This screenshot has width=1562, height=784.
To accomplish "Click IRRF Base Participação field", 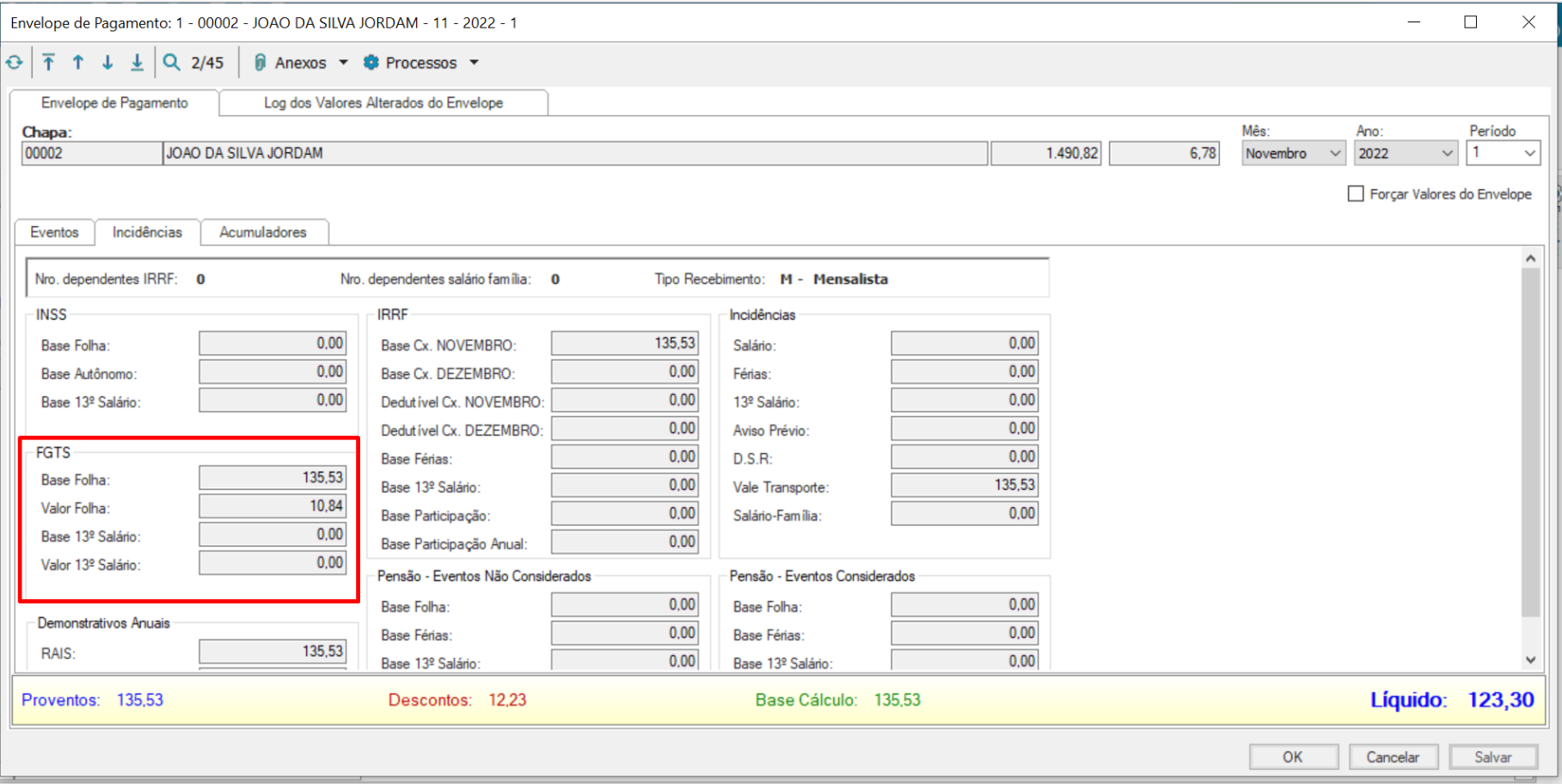I will coord(625,514).
